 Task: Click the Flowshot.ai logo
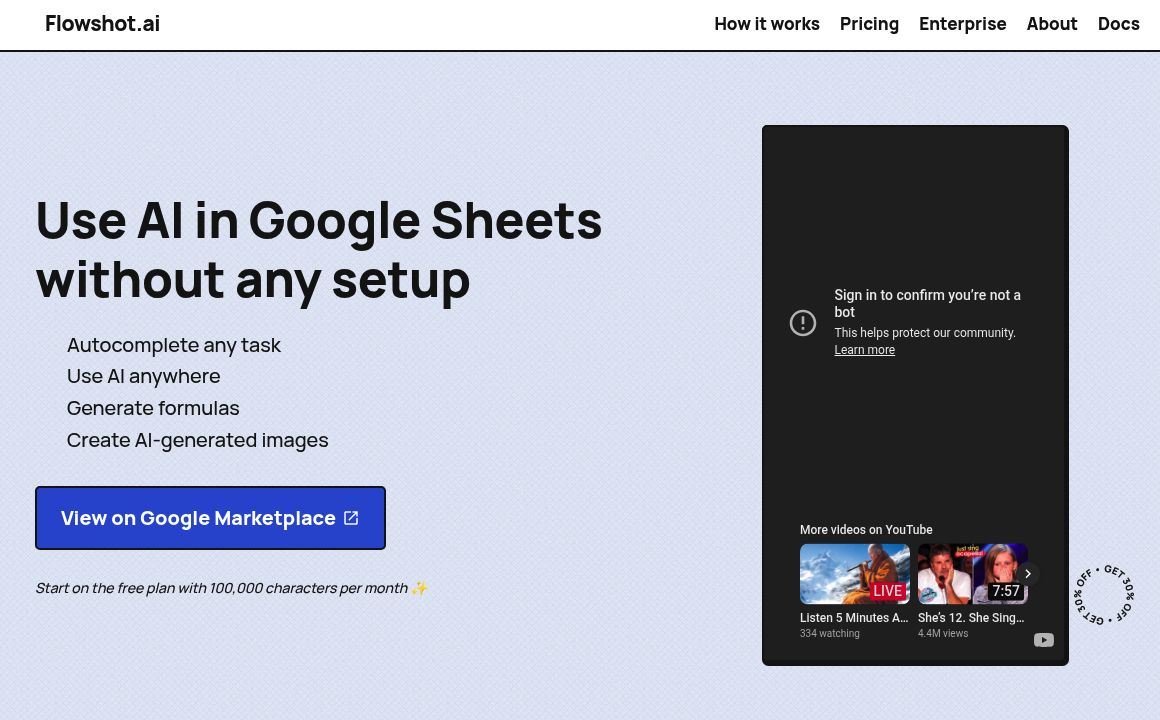click(102, 24)
